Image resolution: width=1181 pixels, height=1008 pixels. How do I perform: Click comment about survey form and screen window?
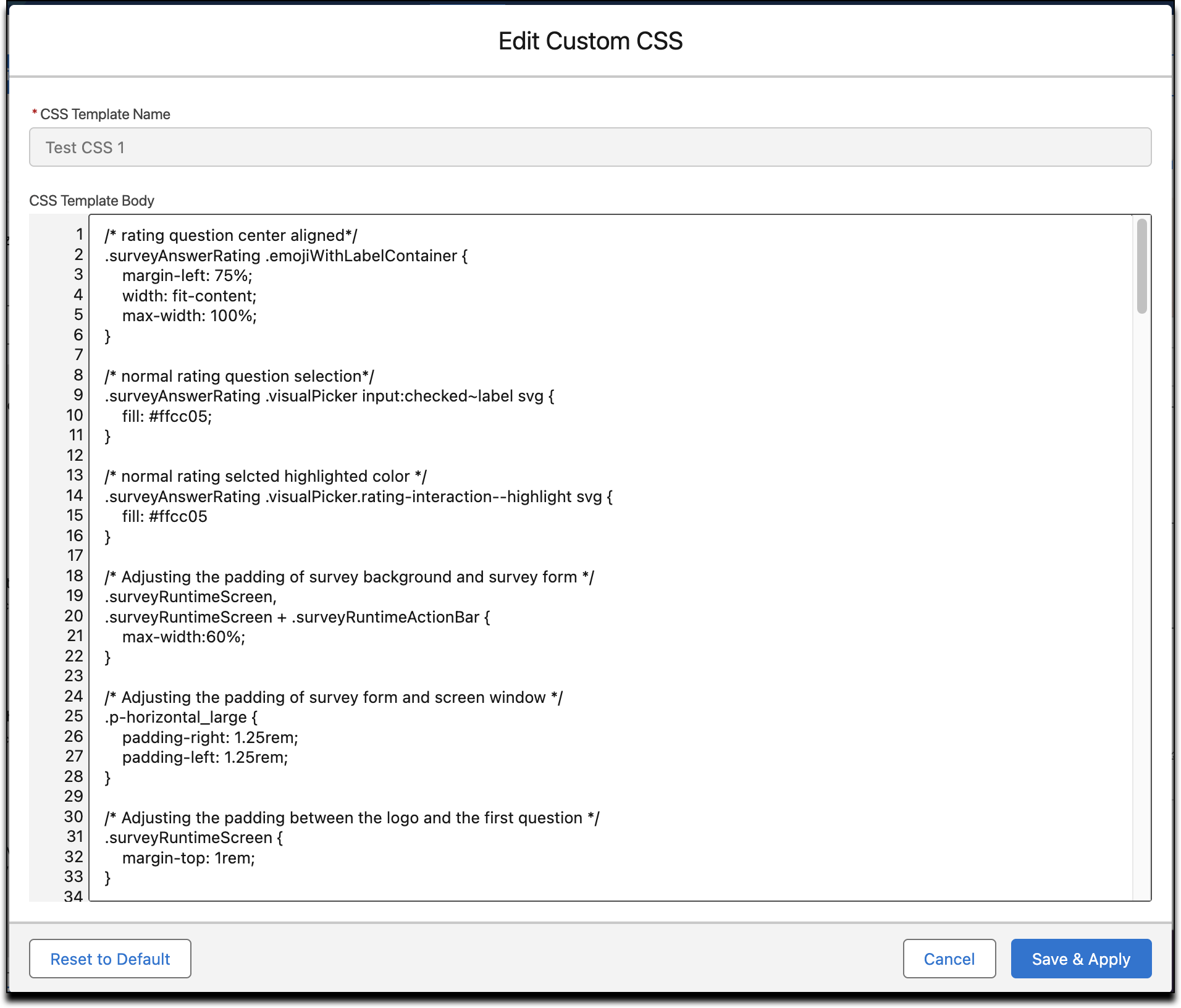point(334,697)
